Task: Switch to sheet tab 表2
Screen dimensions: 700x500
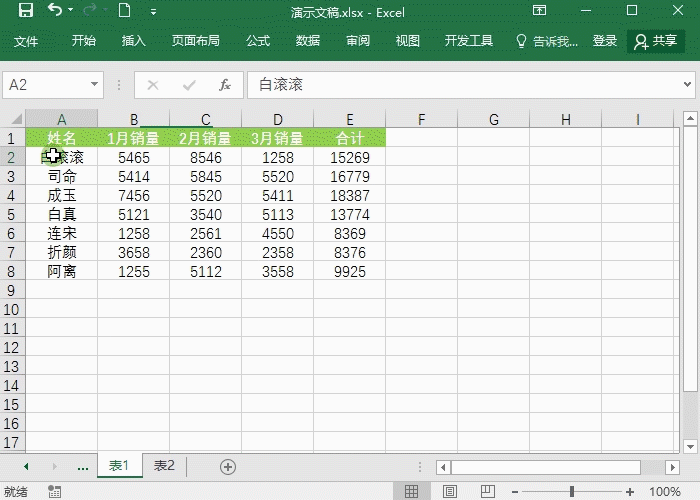Action: tap(163, 466)
